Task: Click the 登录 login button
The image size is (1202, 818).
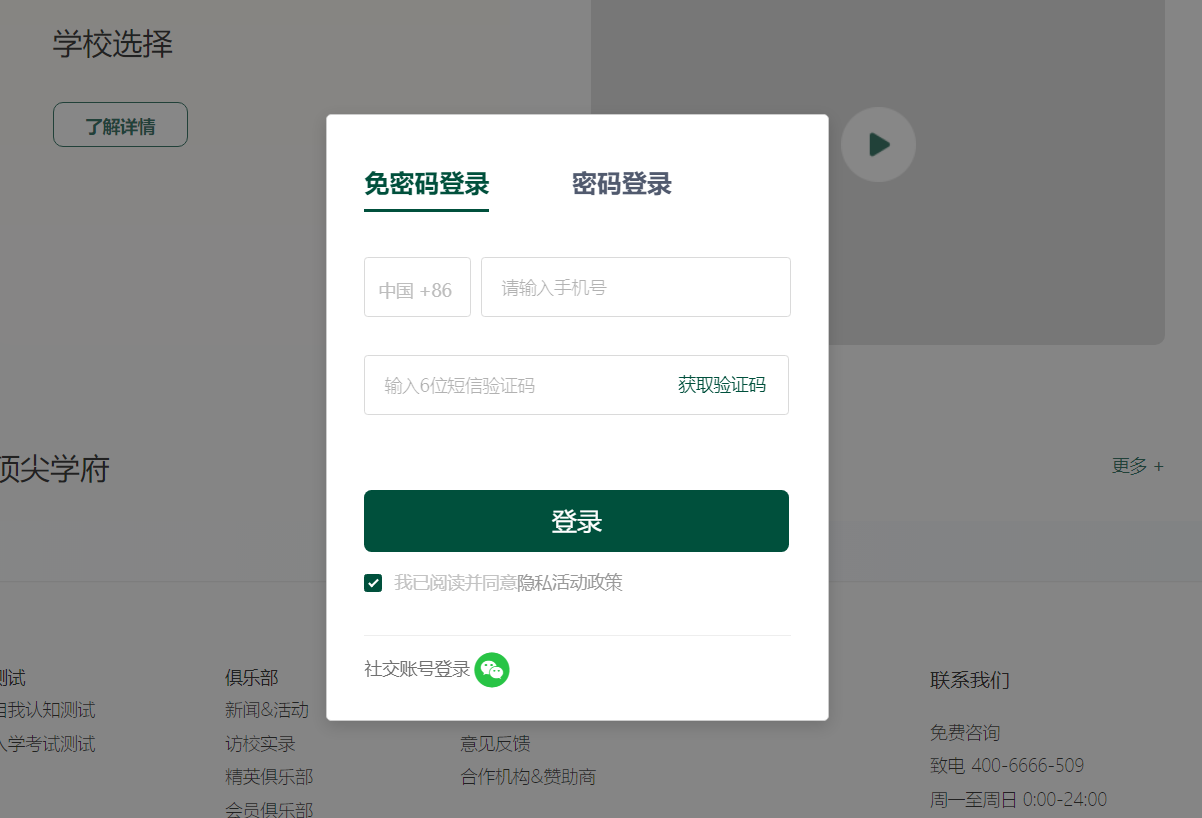Action: point(576,520)
